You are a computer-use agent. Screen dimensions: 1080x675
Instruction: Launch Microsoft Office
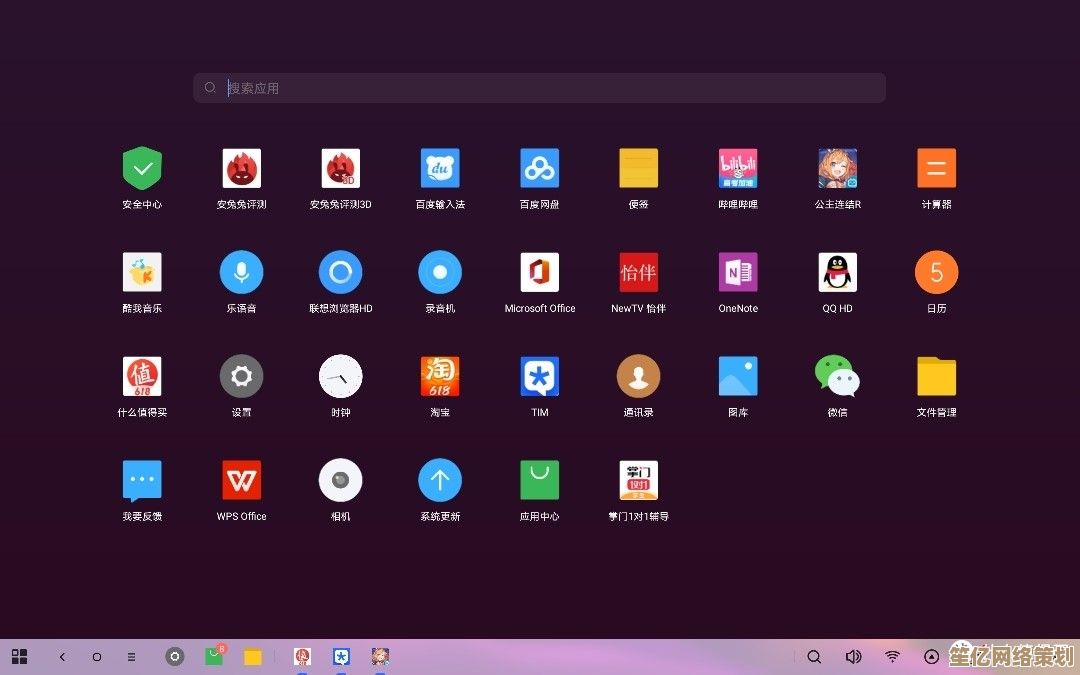539,271
